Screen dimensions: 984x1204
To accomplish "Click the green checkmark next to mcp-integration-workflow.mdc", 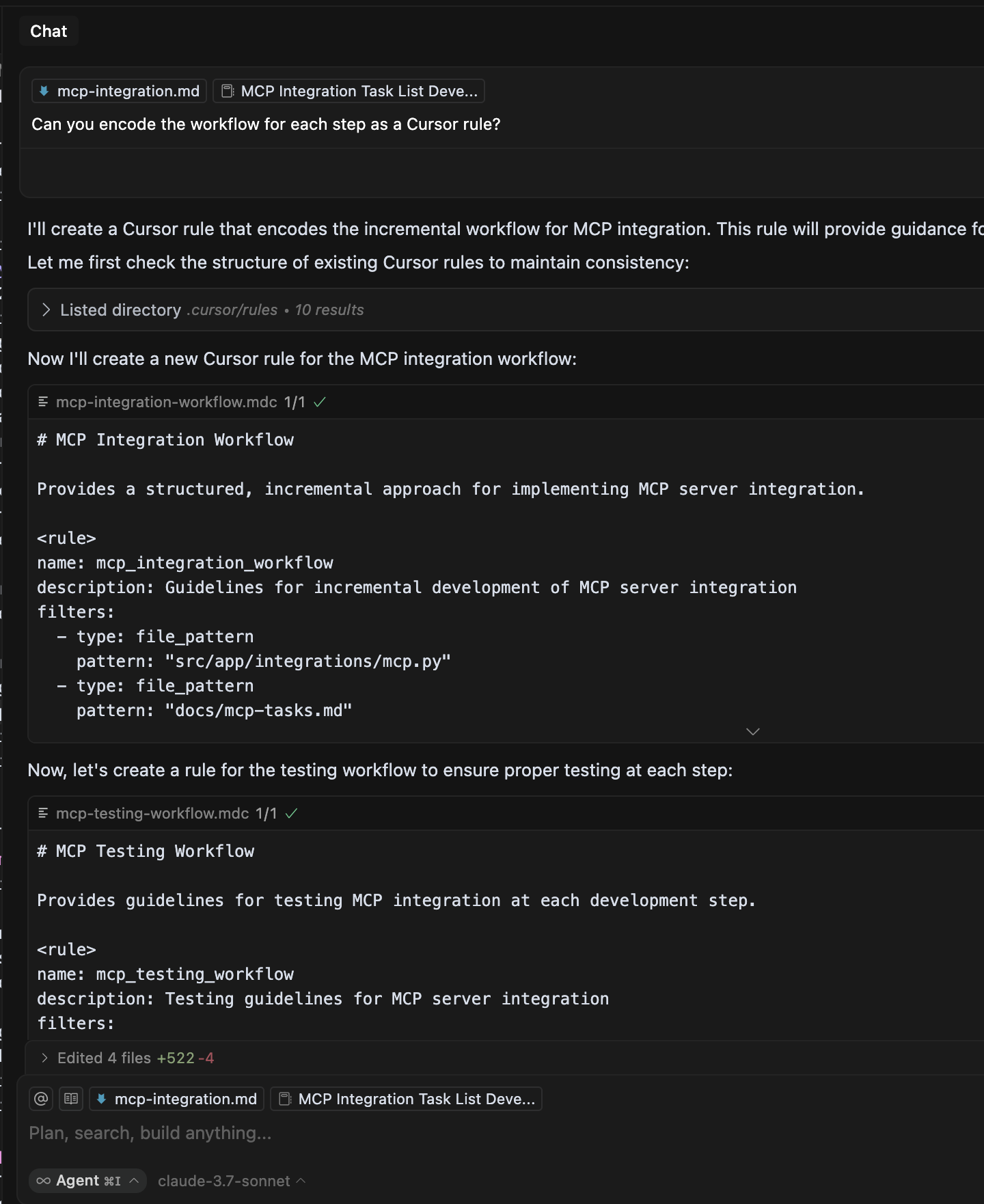I will [320, 402].
